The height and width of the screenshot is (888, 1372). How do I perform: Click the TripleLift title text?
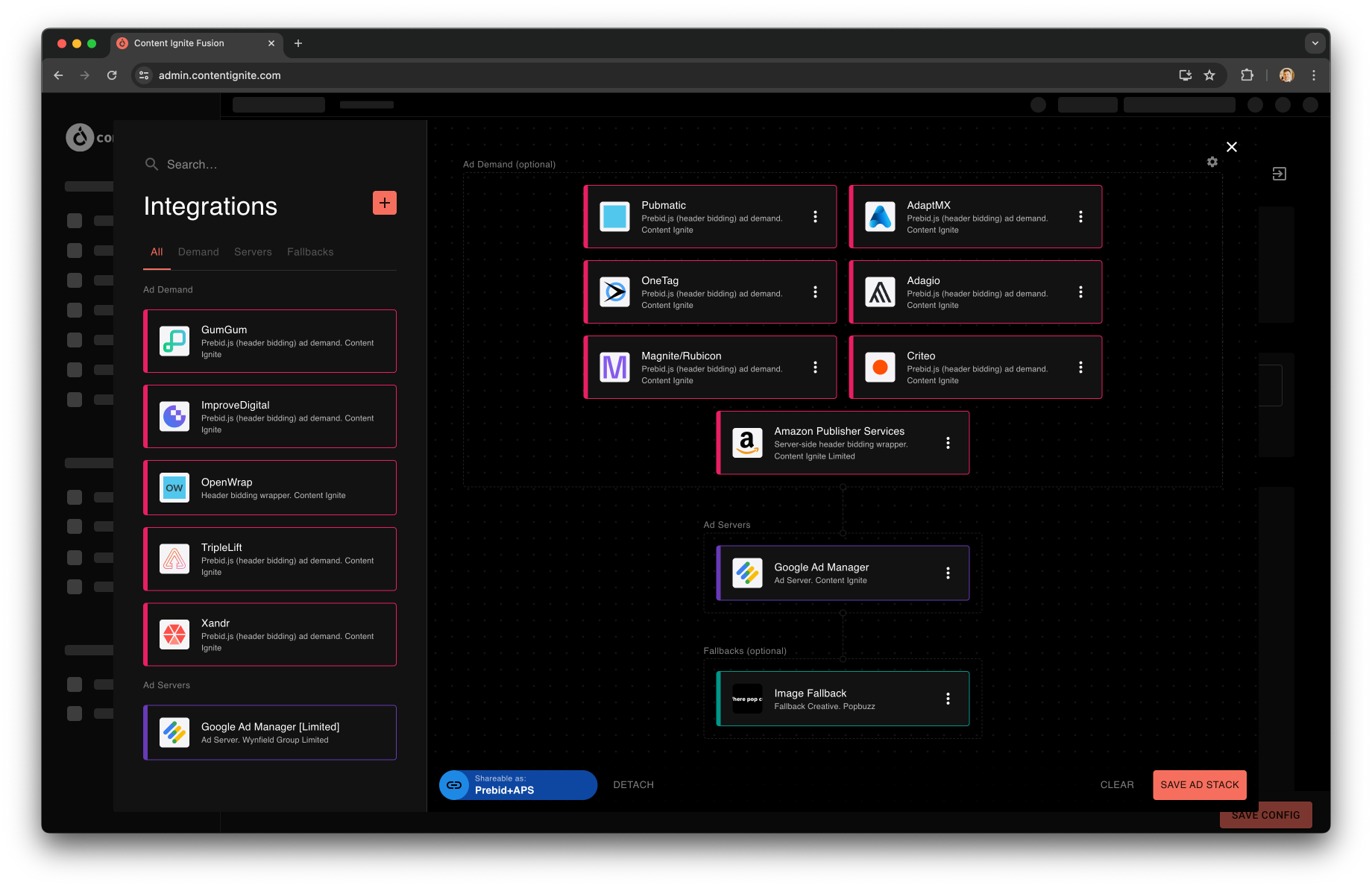(221, 547)
